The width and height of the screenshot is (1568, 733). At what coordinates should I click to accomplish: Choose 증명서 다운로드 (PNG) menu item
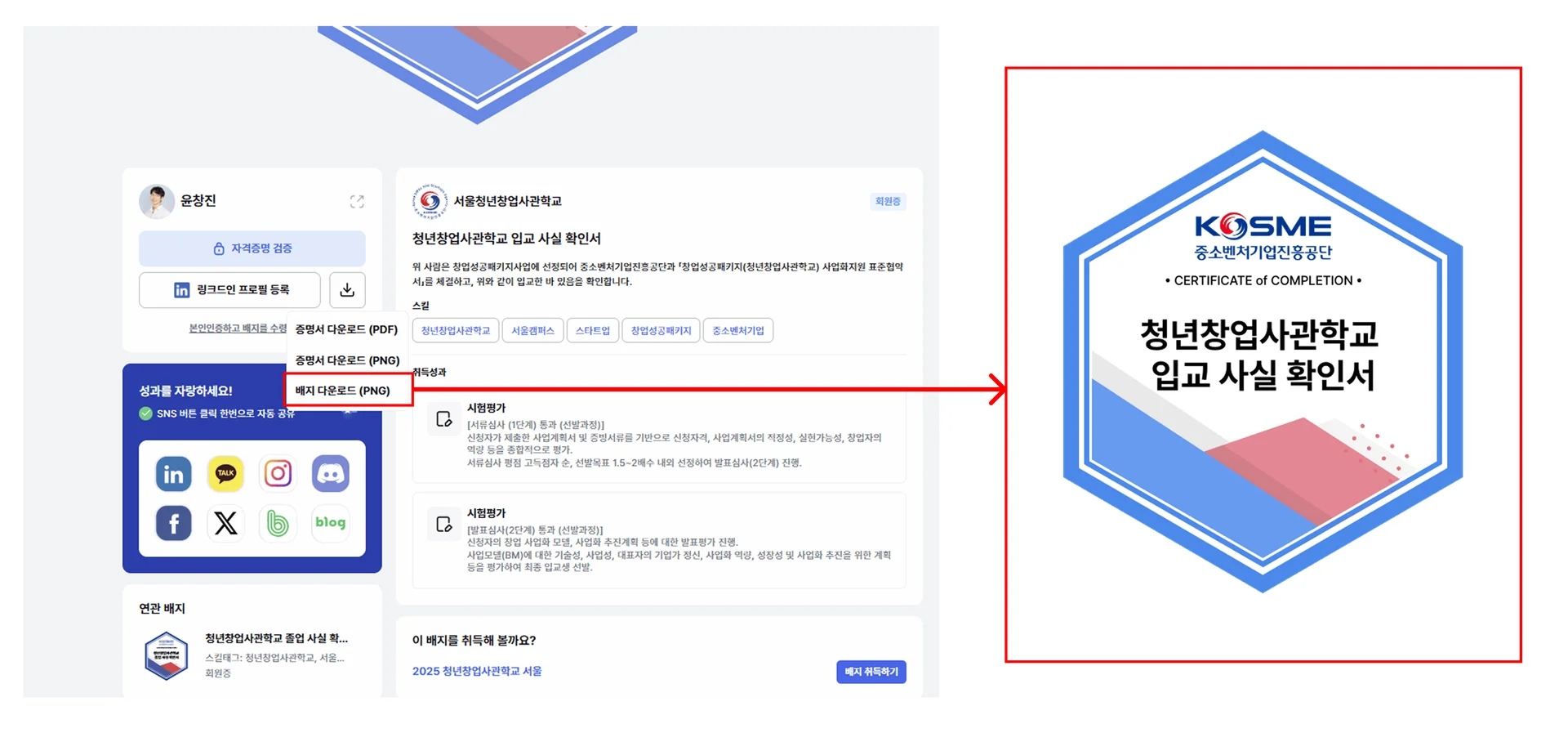[x=347, y=360]
